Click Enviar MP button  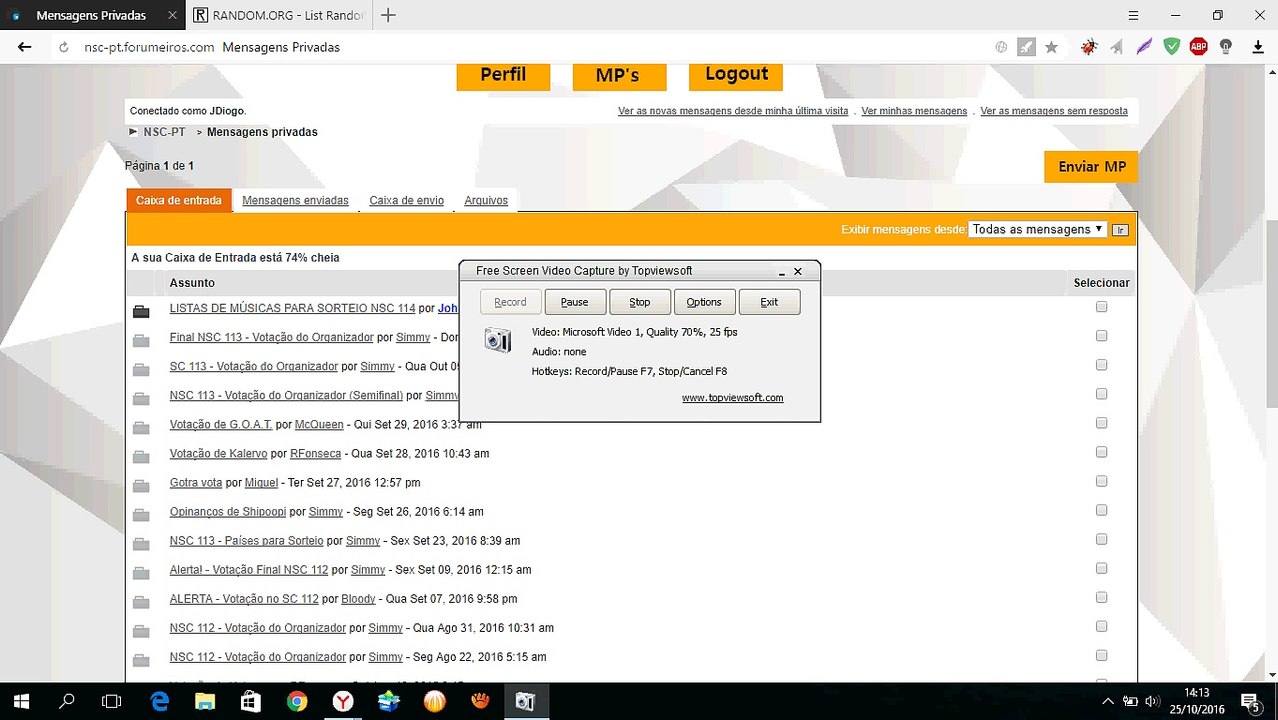1091,167
